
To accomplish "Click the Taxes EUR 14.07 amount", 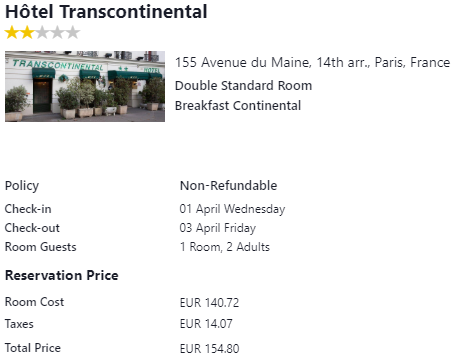I will coord(206,324).
